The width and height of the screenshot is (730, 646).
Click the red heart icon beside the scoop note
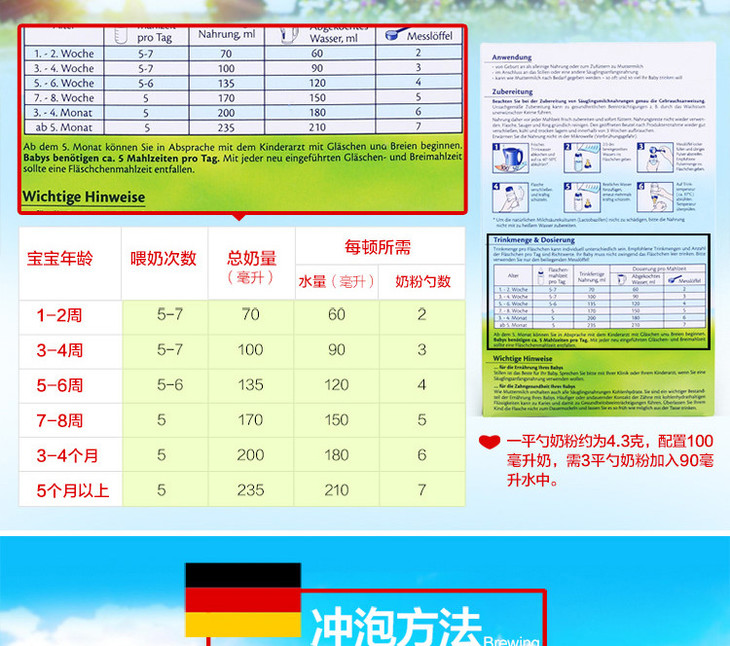[x=489, y=442]
